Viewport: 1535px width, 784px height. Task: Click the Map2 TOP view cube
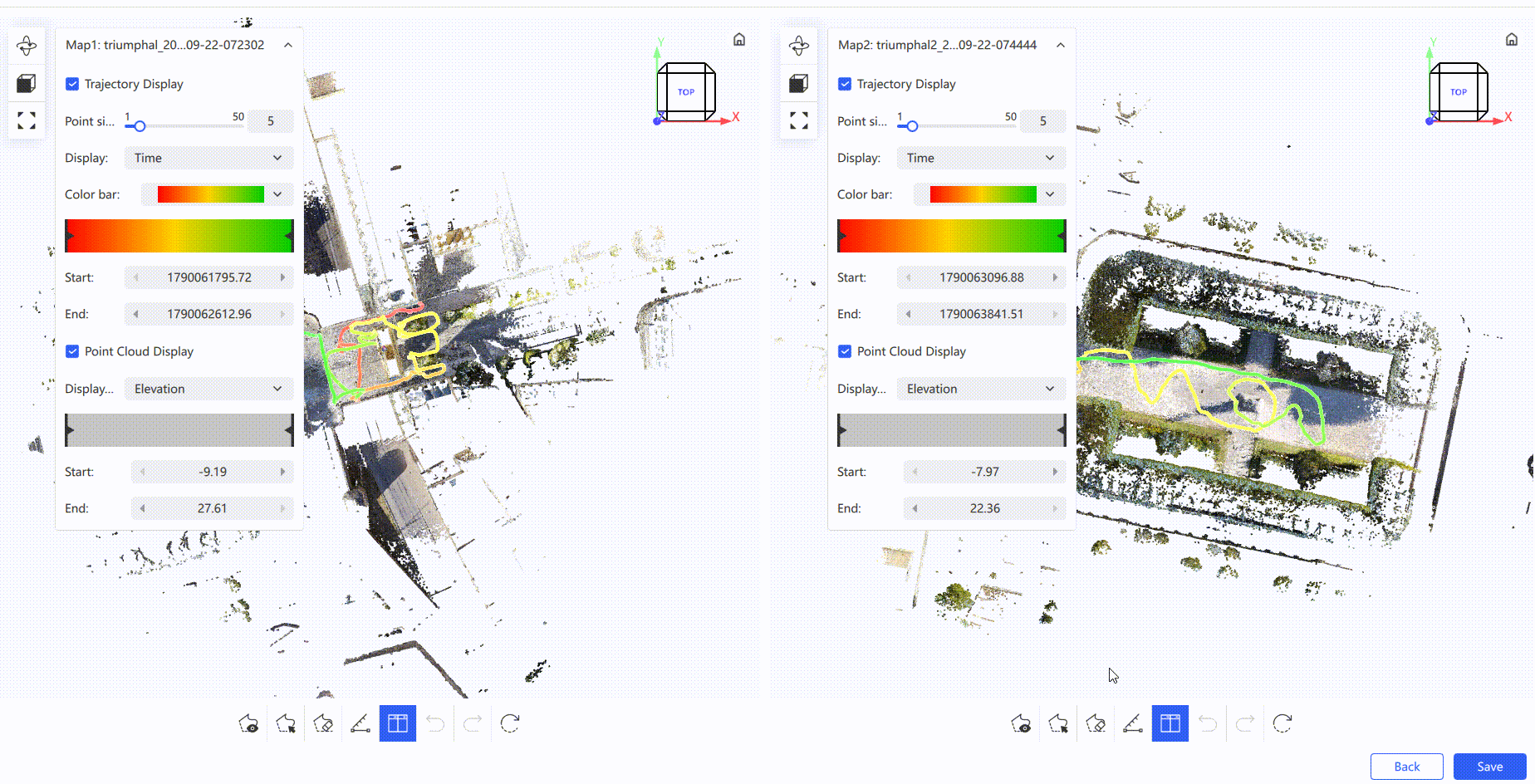pos(1459,91)
